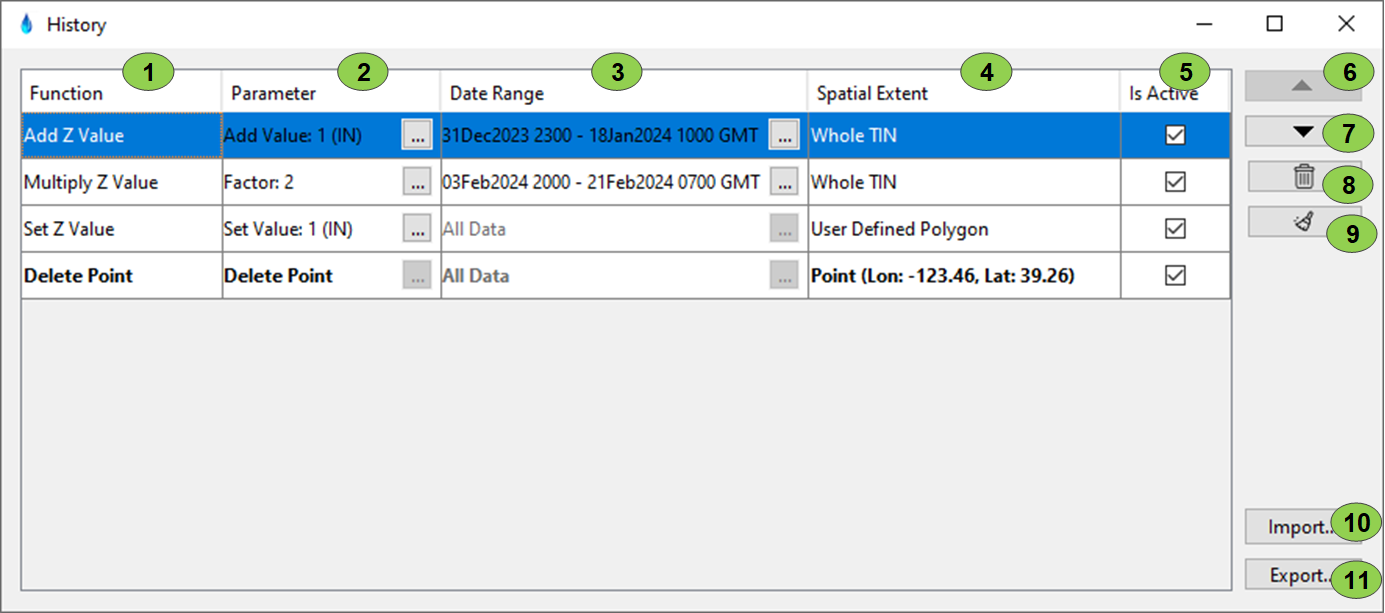Toggle Is Active for Multiply Z Value
Image resolution: width=1385 pixels, height=613 pixels.
(x=1175, y=182)
